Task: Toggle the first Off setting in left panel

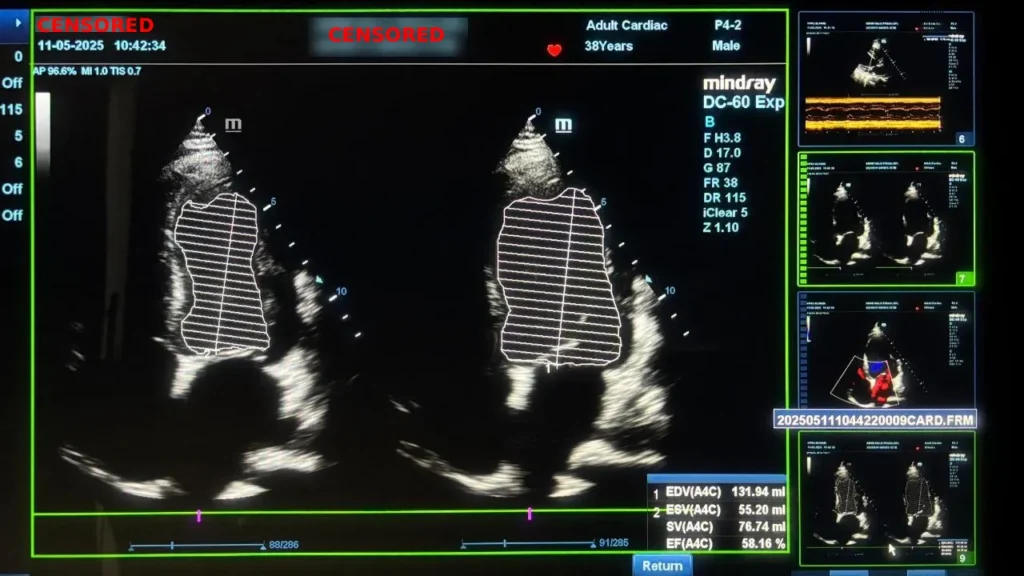Action: coord(12,83)
